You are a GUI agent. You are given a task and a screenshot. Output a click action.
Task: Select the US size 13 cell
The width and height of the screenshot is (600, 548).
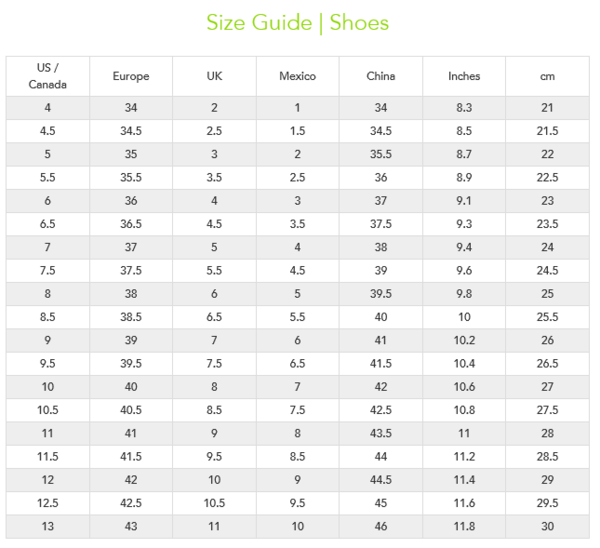(47, 527)
